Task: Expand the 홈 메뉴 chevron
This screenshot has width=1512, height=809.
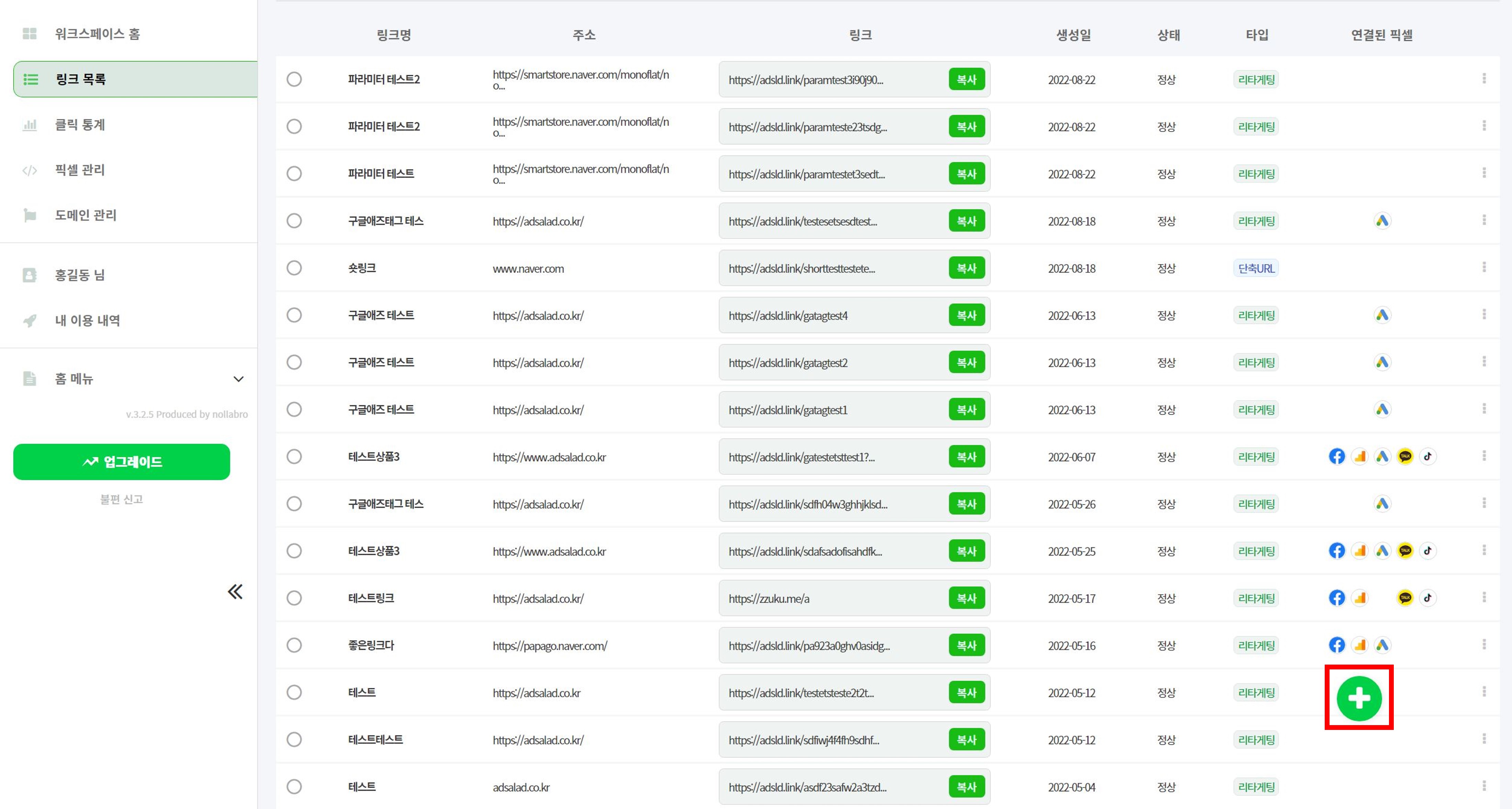Action: pyautogui.click(x=238, y=379)
